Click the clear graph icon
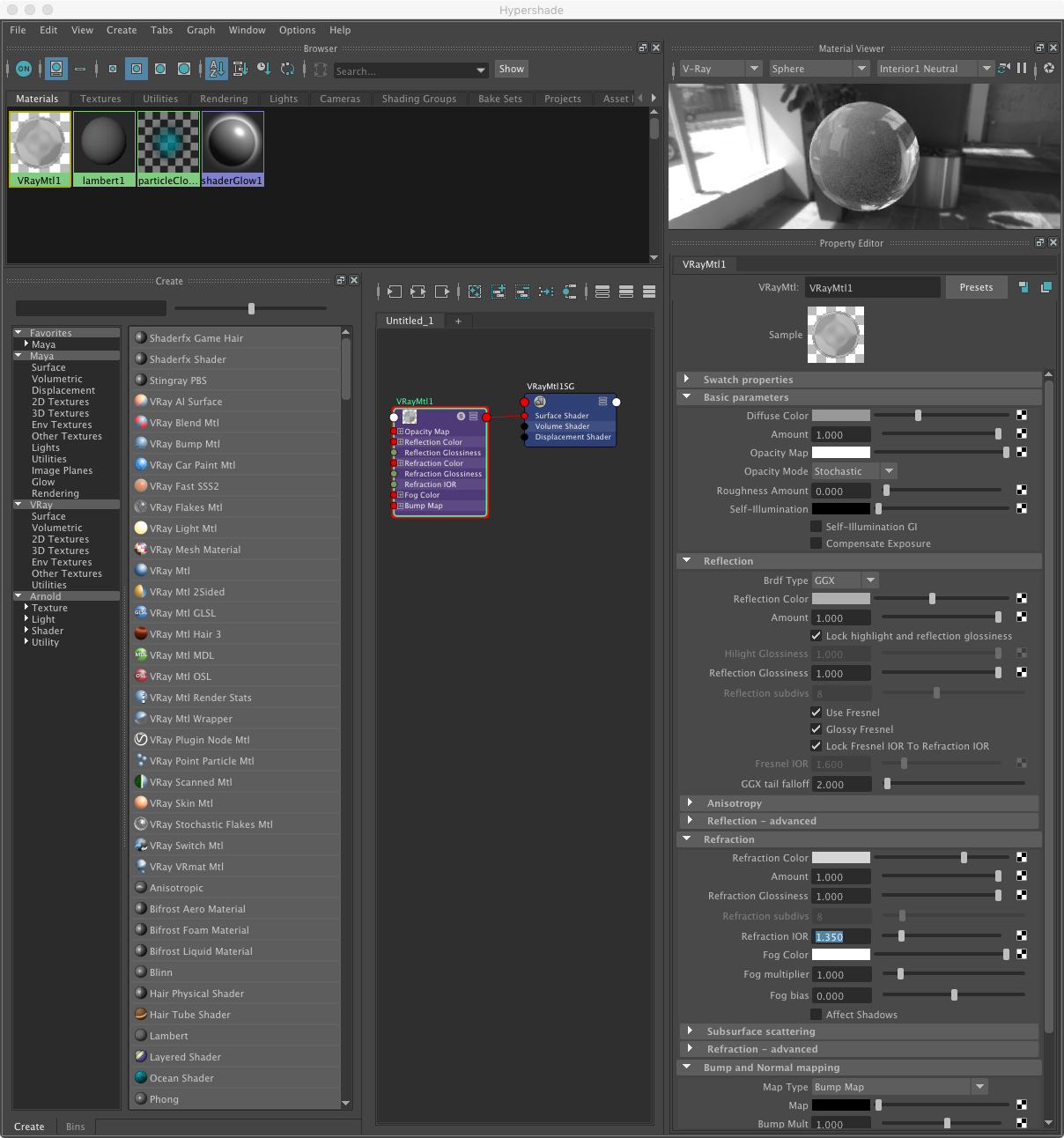The width and height of the screenshot is (1064, 1138). click(475, 292)
